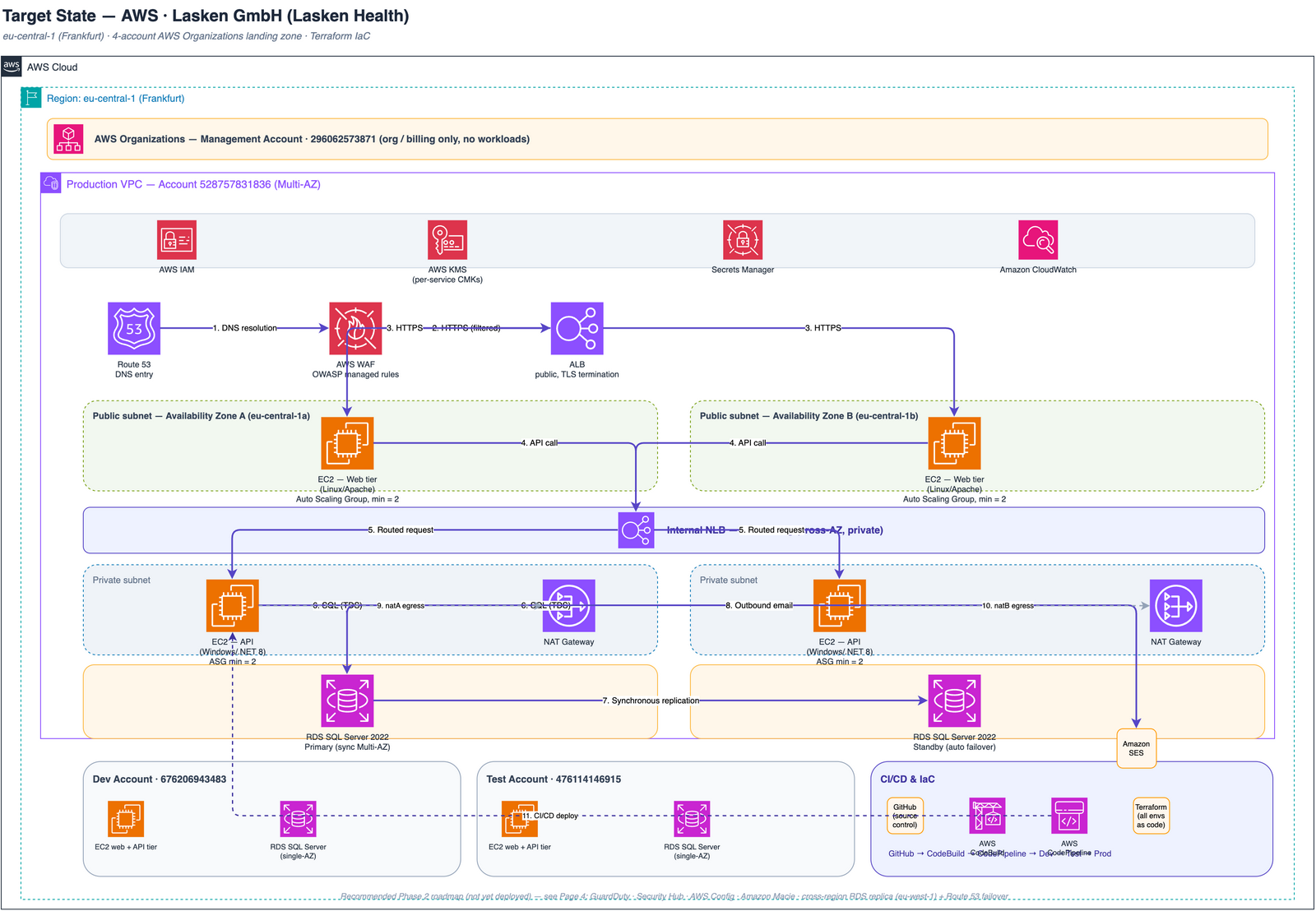The image size is (1316, 911).
Task: Click the '2. HTTPS (filtered)' edge label
Action: (x=466, y=328)
